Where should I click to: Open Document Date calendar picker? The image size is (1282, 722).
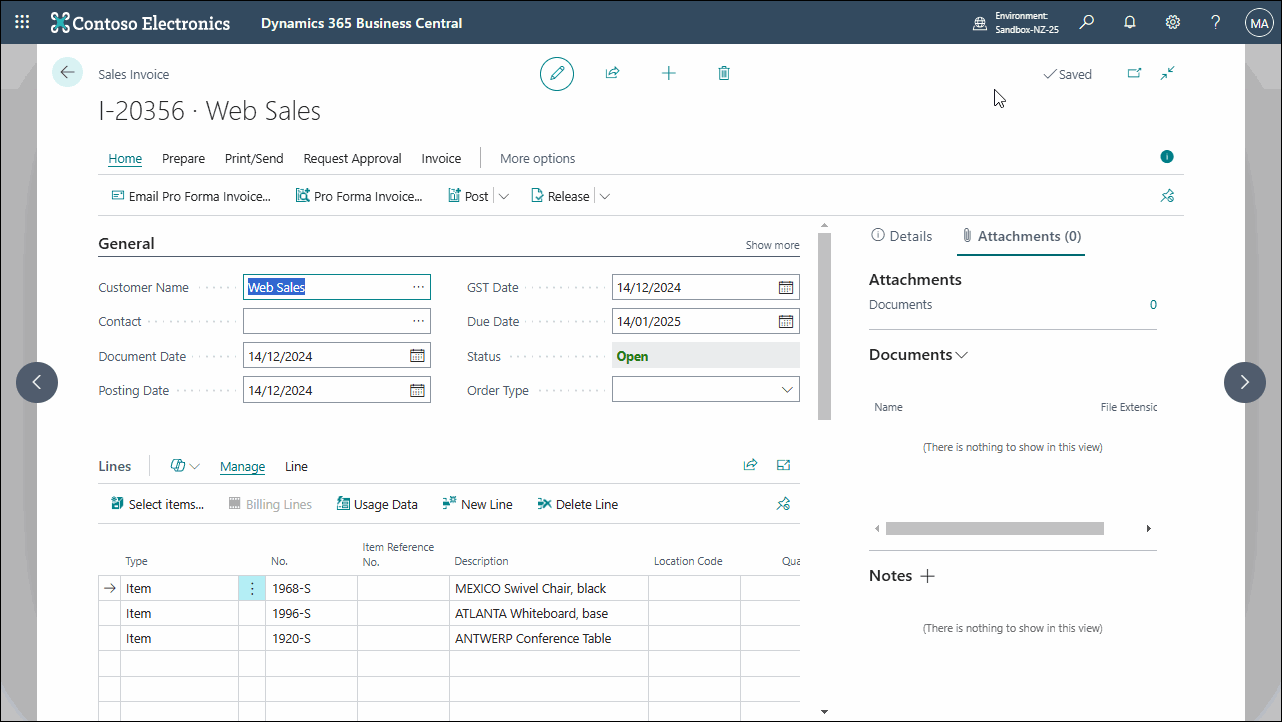pos(417,356)
